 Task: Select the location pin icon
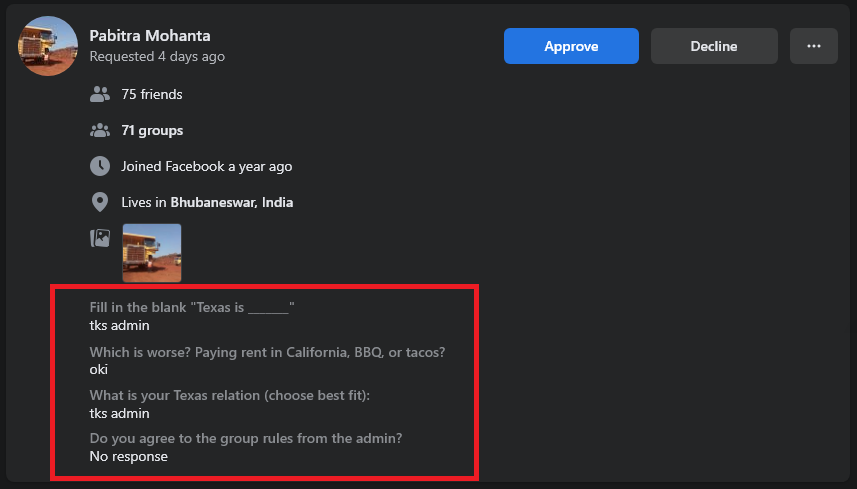pyautogui.click(x=99, y=202)
